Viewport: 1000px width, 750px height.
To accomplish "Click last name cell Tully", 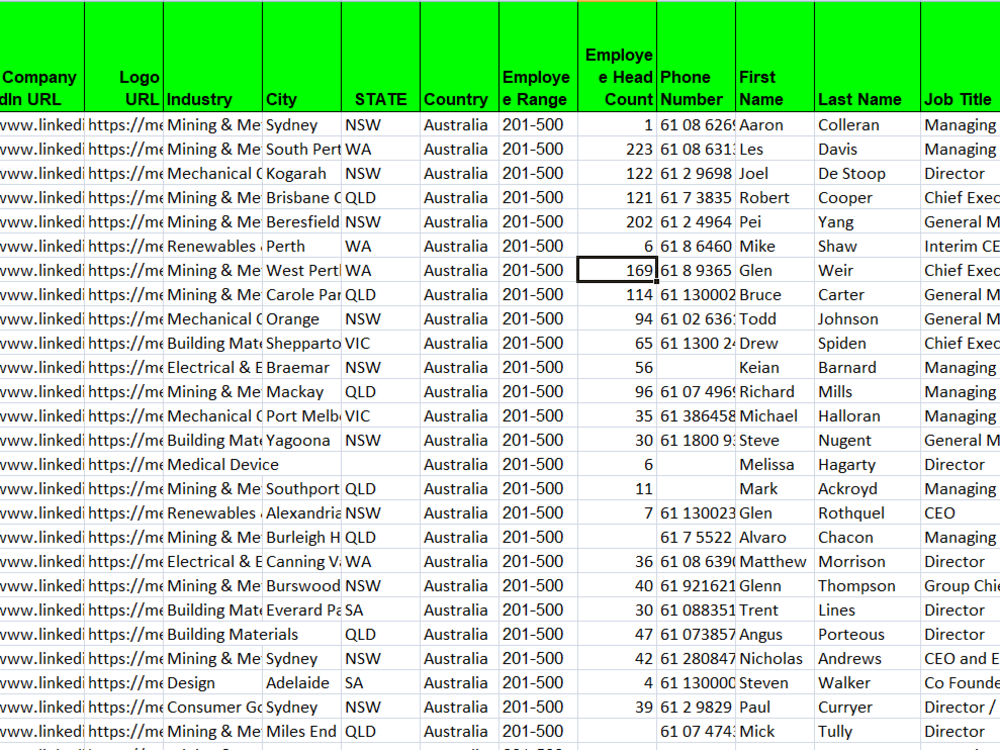I will [x=867, y=731].
